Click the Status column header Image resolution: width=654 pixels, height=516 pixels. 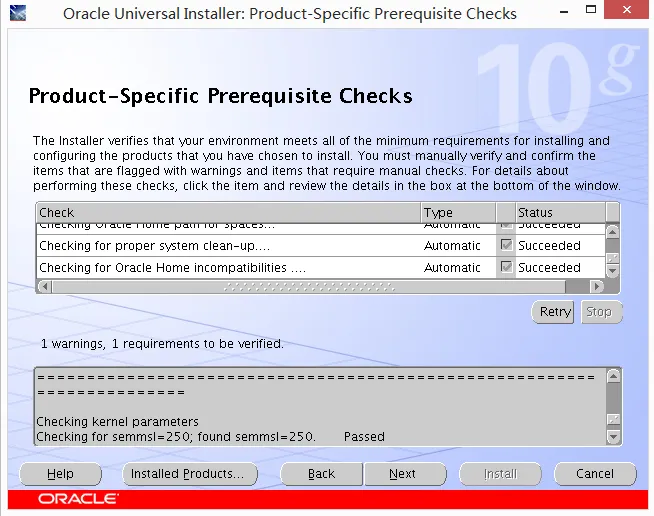558,212
